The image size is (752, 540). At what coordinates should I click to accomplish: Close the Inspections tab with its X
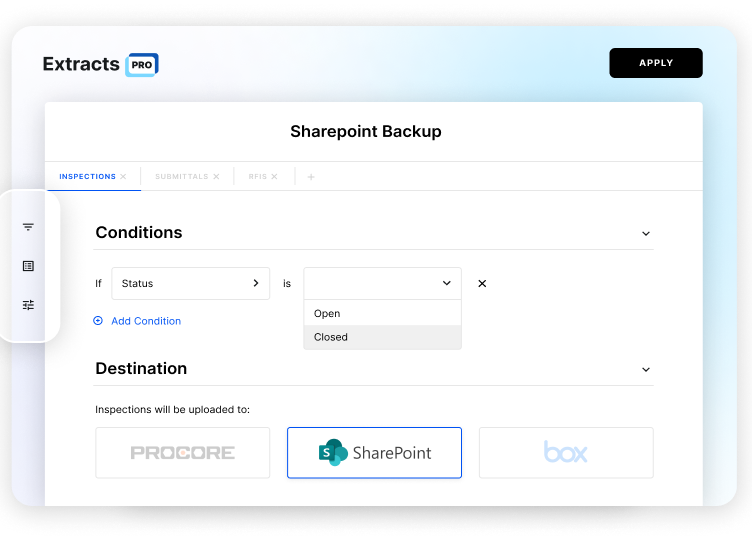[124, 176]
